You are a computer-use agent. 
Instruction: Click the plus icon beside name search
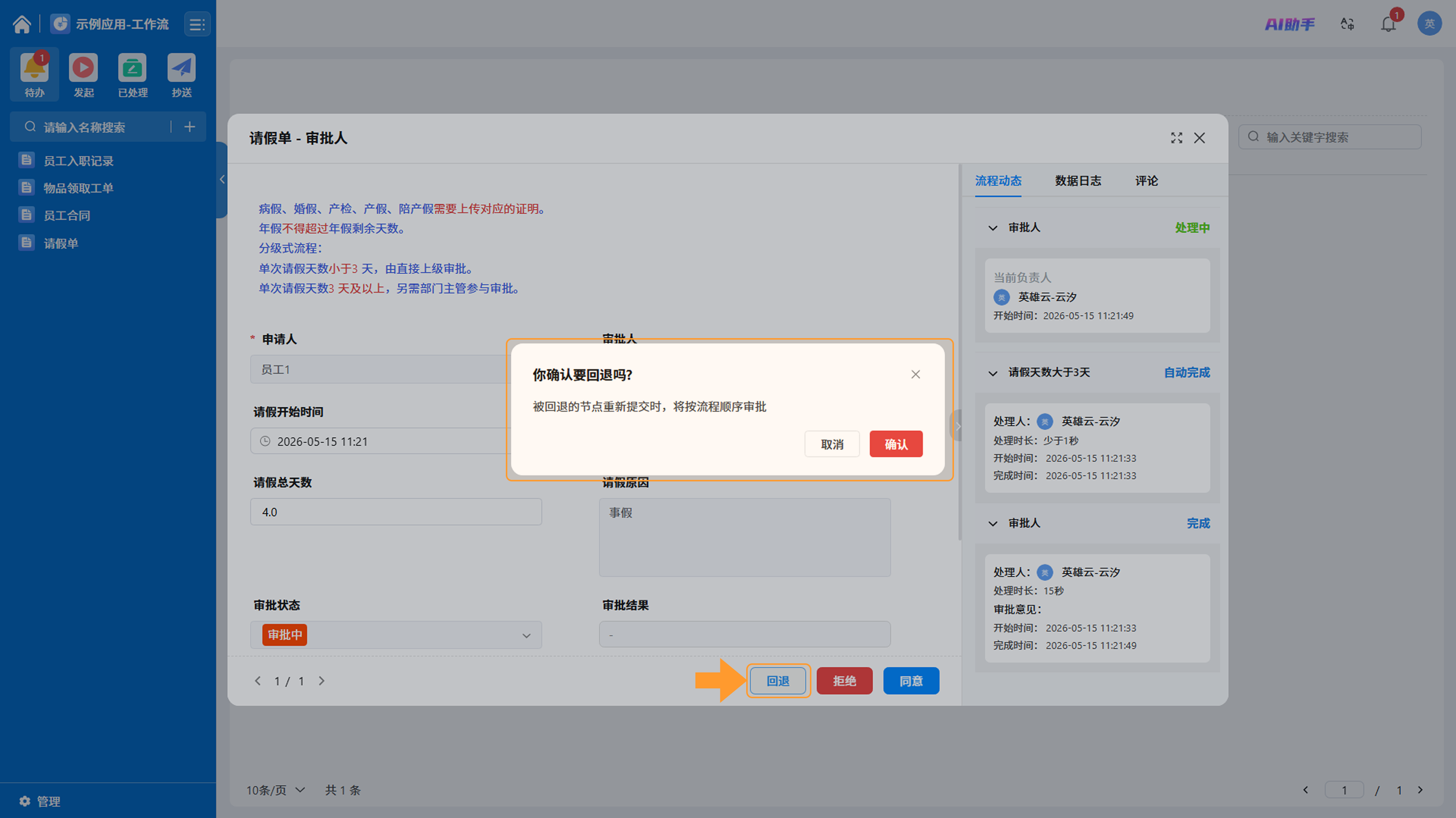190,127
